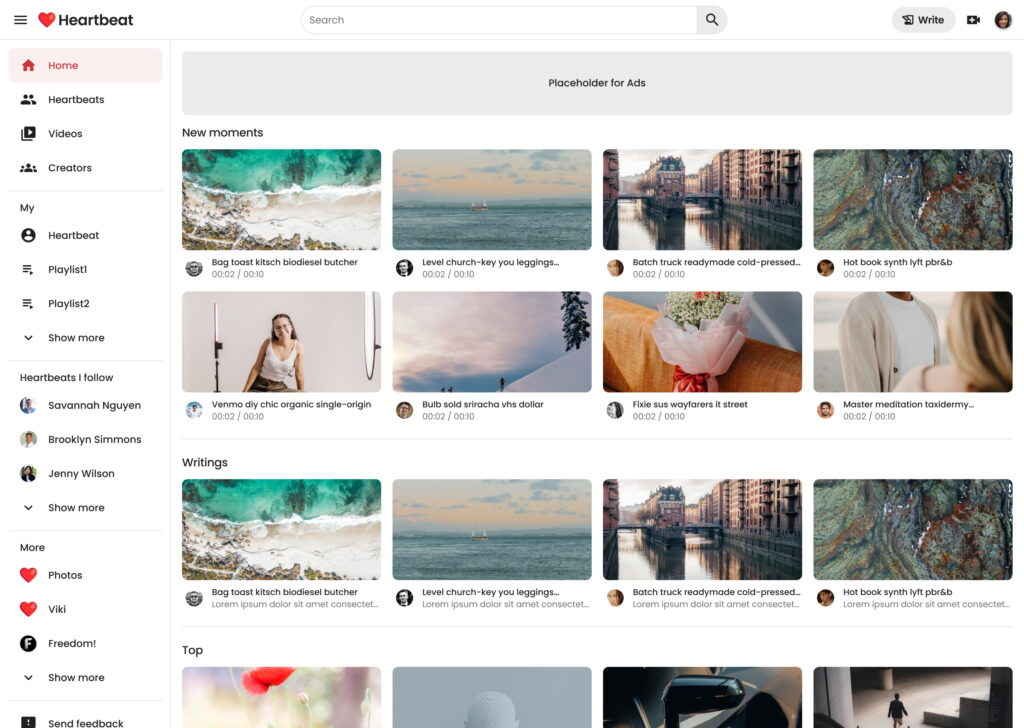The image size is (1024, 728).
Task: Go to Home in sidebar
Action: 85,65
